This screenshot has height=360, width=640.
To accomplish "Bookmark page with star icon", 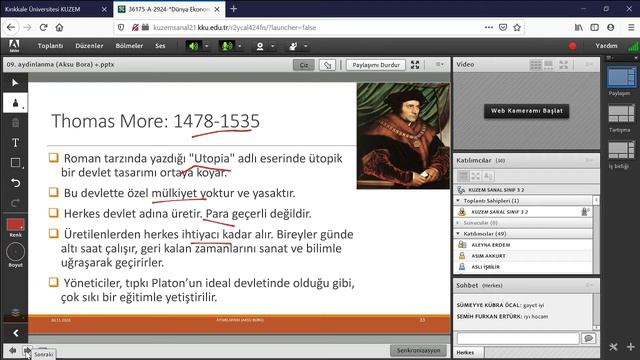I will coord(517,27).
